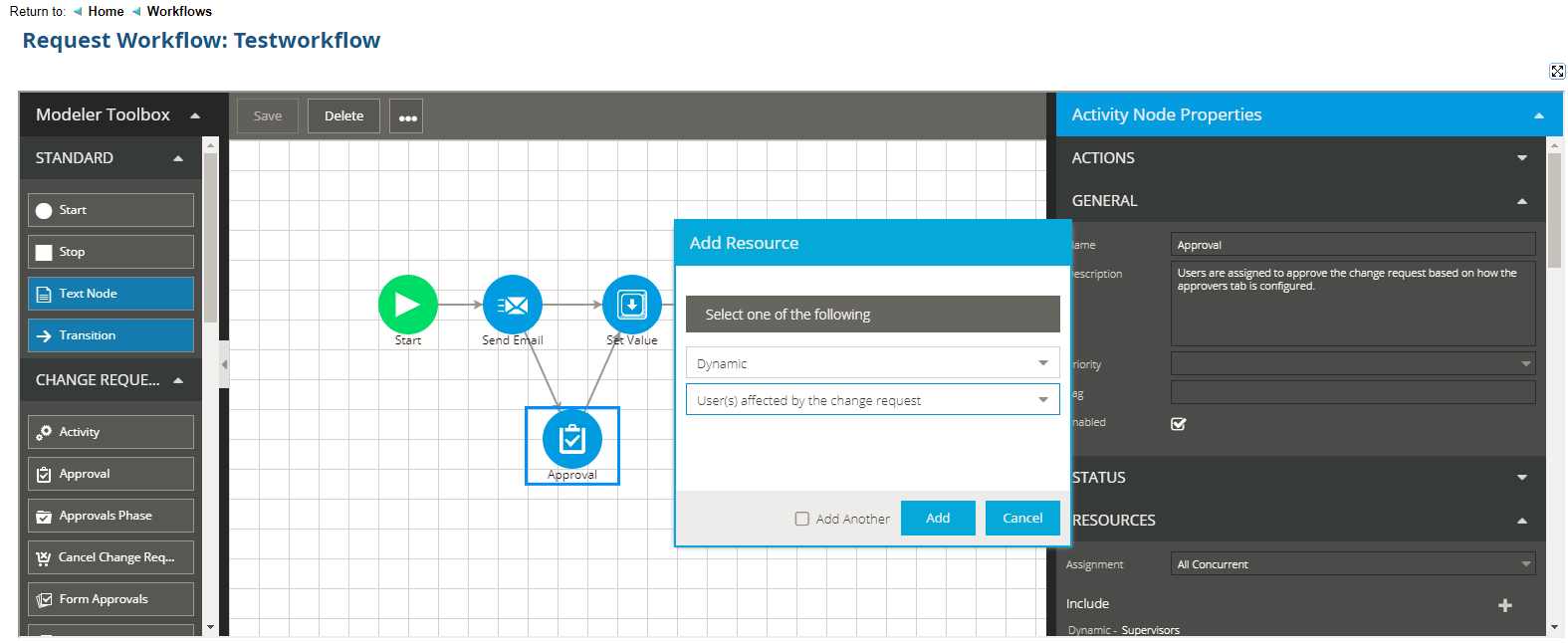
Task: Select the Set Value node icon
Action: point(631,305)
